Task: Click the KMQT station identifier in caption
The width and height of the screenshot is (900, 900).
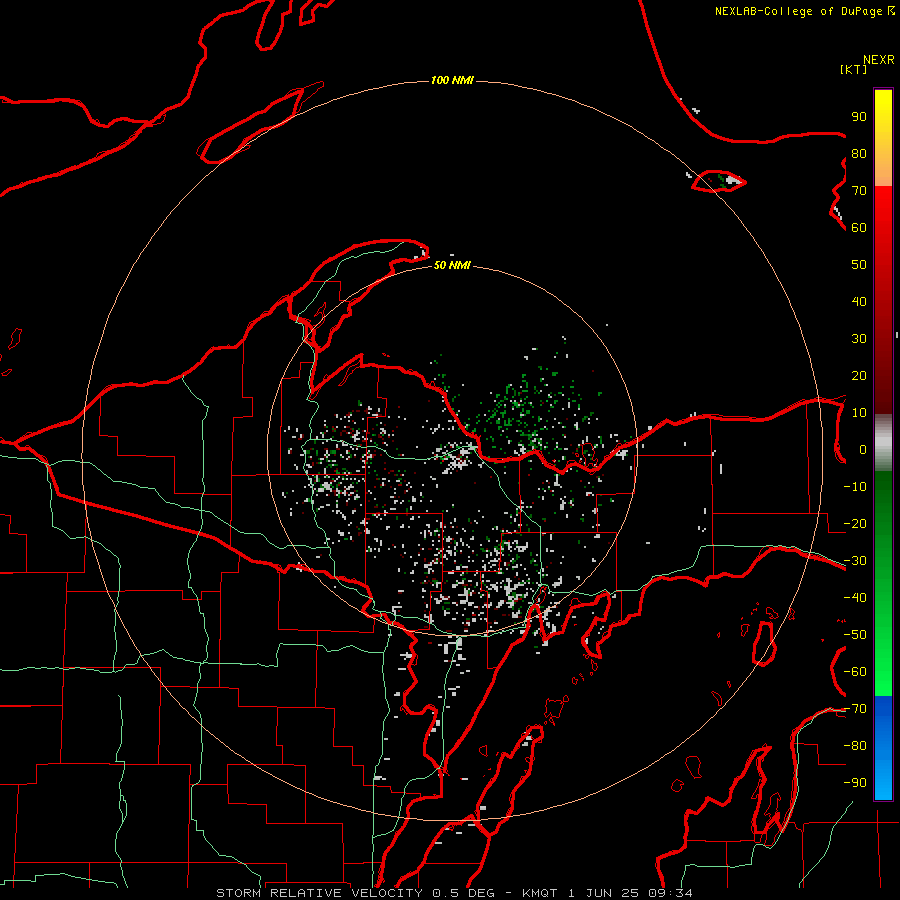Action: (542, 893)
